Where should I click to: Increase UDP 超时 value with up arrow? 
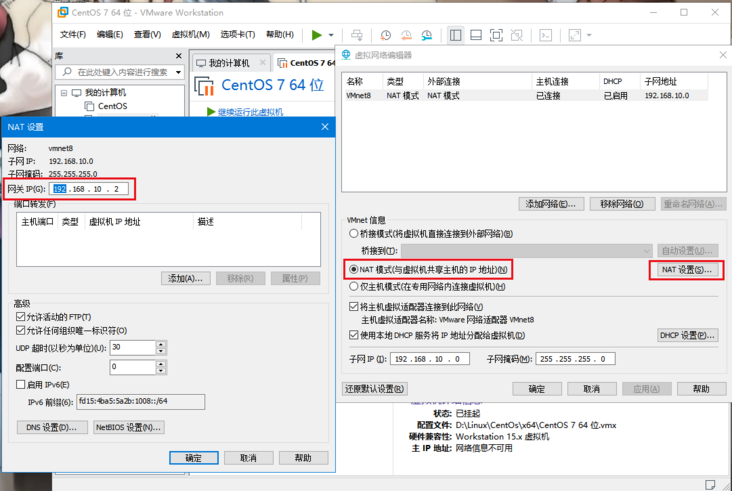[161, 344]
